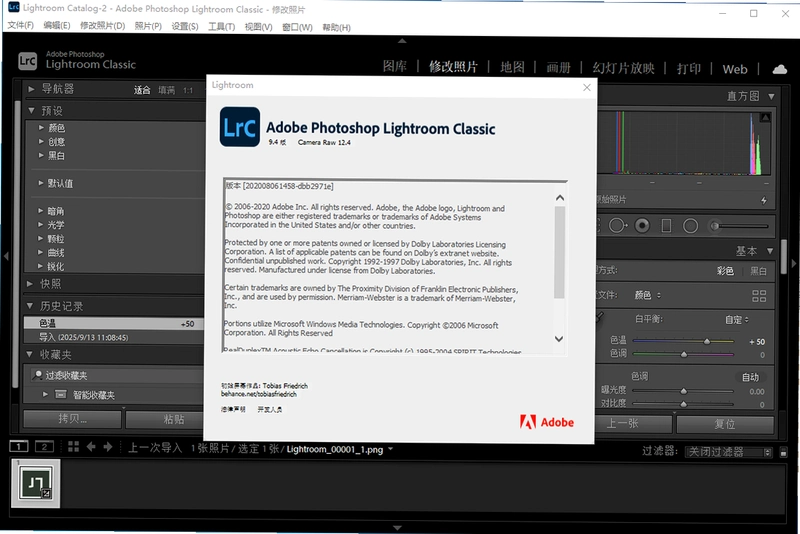Hide the bottom filmstrip arrow

pos(397,528)
